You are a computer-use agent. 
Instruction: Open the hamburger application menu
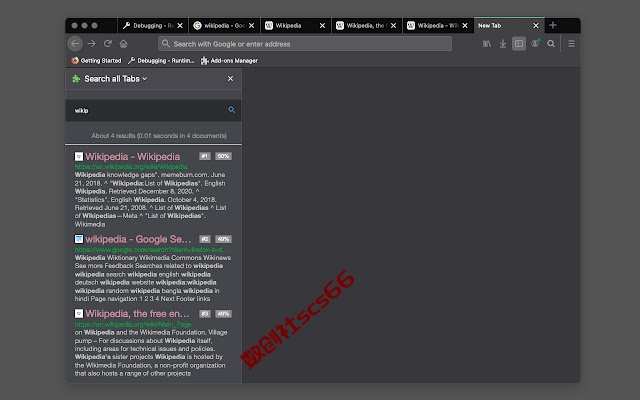pos(571,43)
